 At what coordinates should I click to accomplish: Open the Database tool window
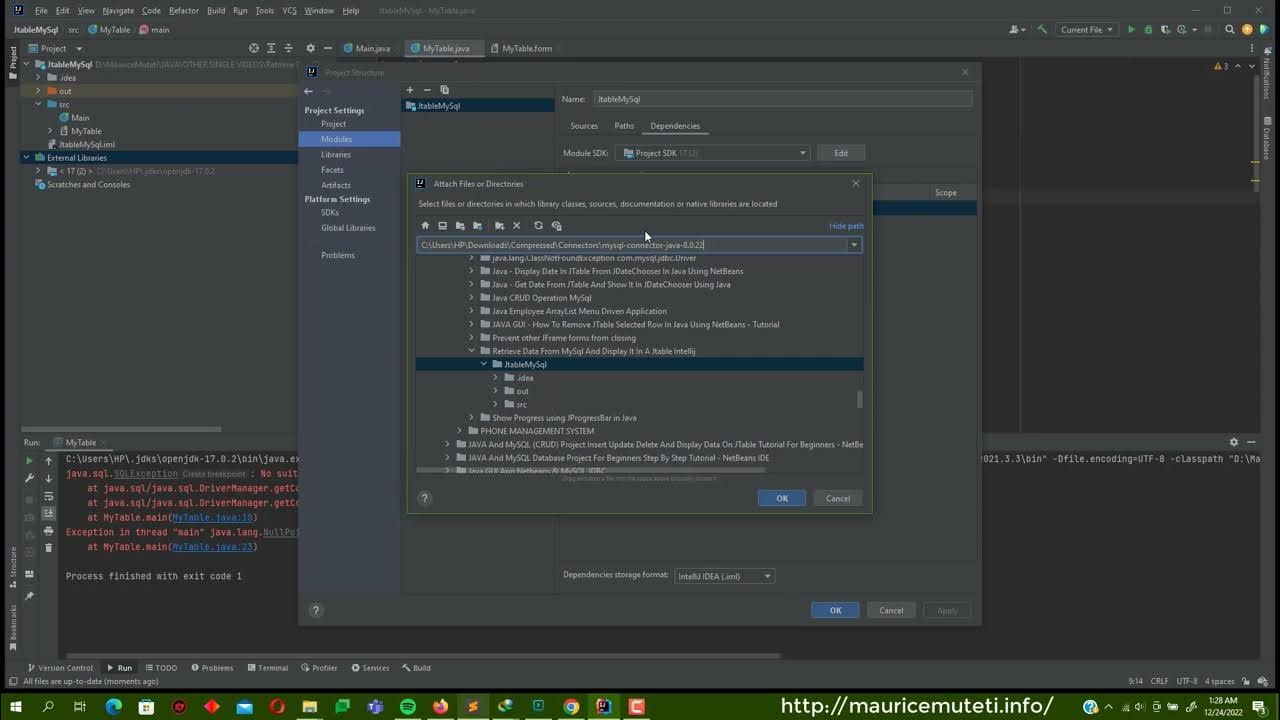(1266, 139)
